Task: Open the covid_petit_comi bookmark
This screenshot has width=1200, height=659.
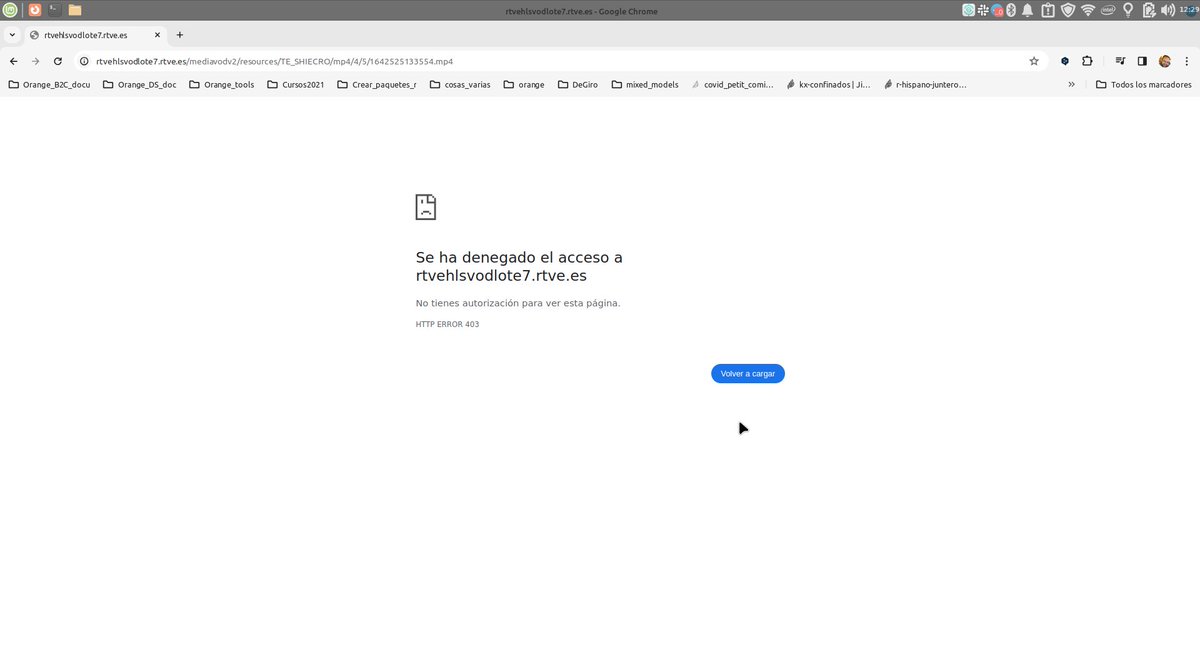Action: tap(732, 85)
